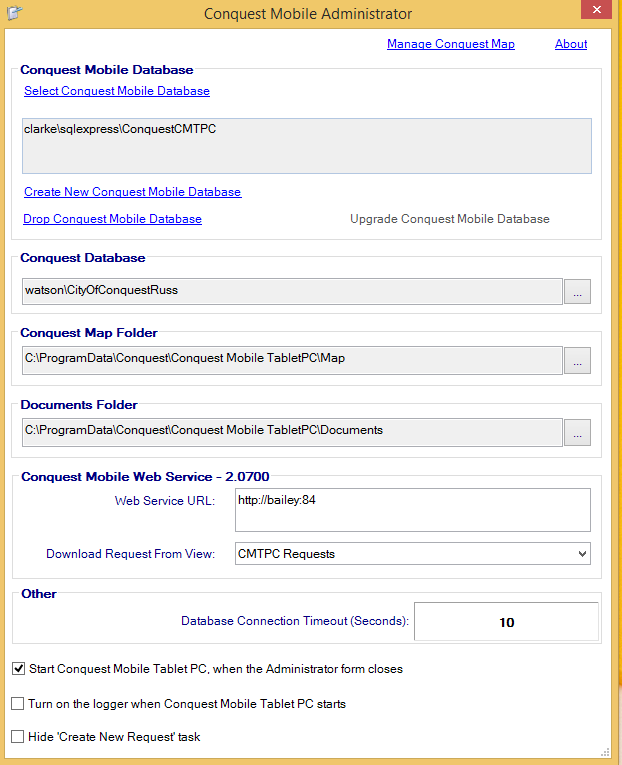The width and height of the screenshot is (622, 765).
Task: Click Drop Conquest Mobile Database link
Action: 113,219
